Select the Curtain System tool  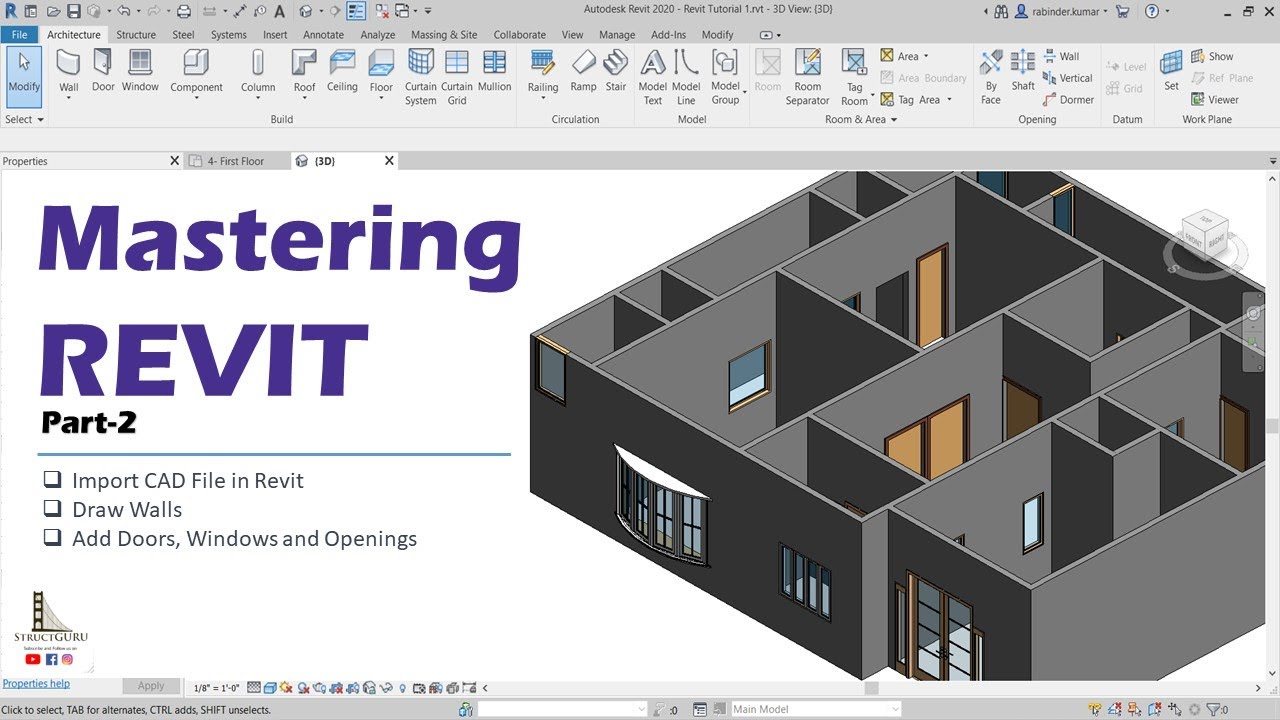pos(421,77)
